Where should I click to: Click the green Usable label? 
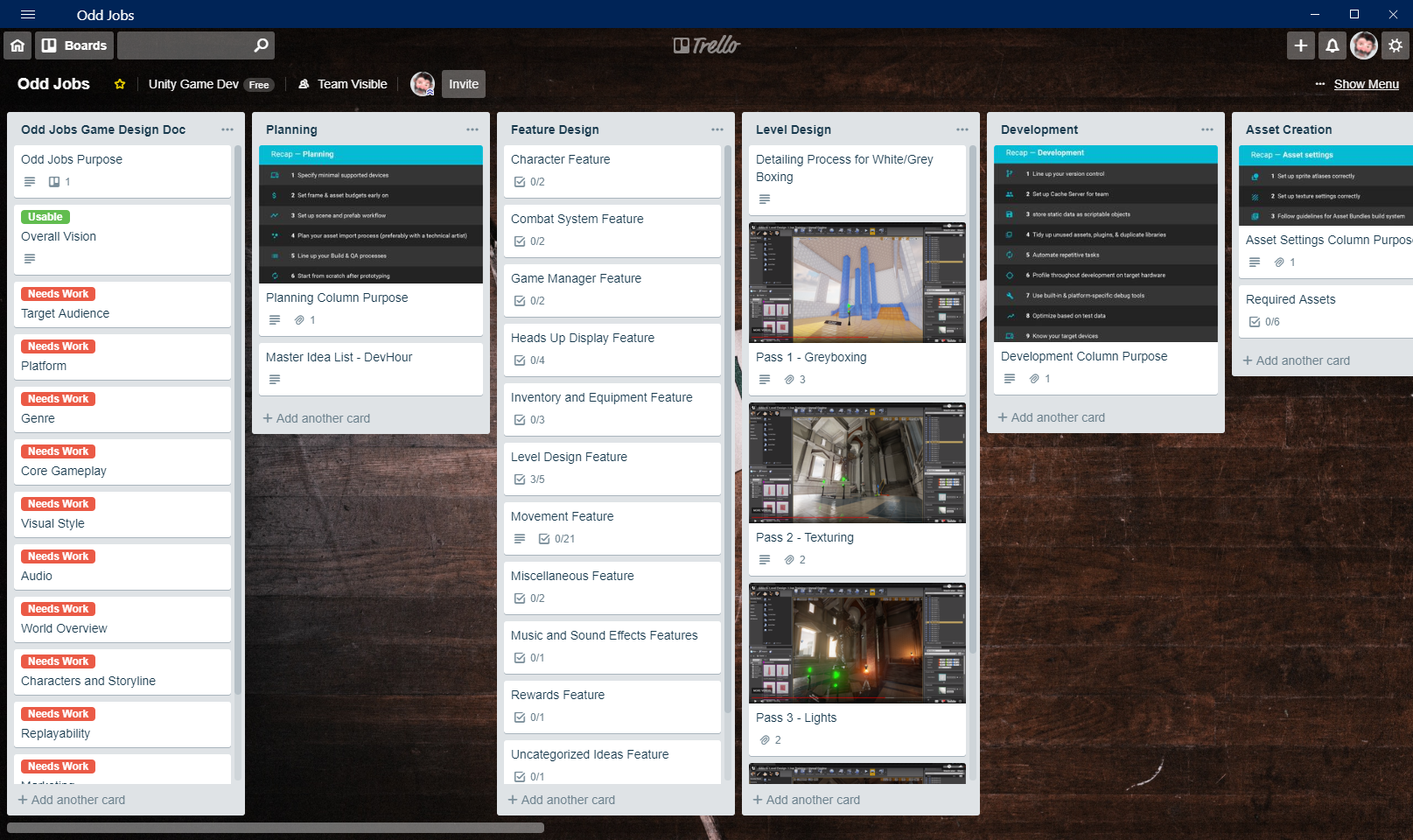click(x=45, y=217)
